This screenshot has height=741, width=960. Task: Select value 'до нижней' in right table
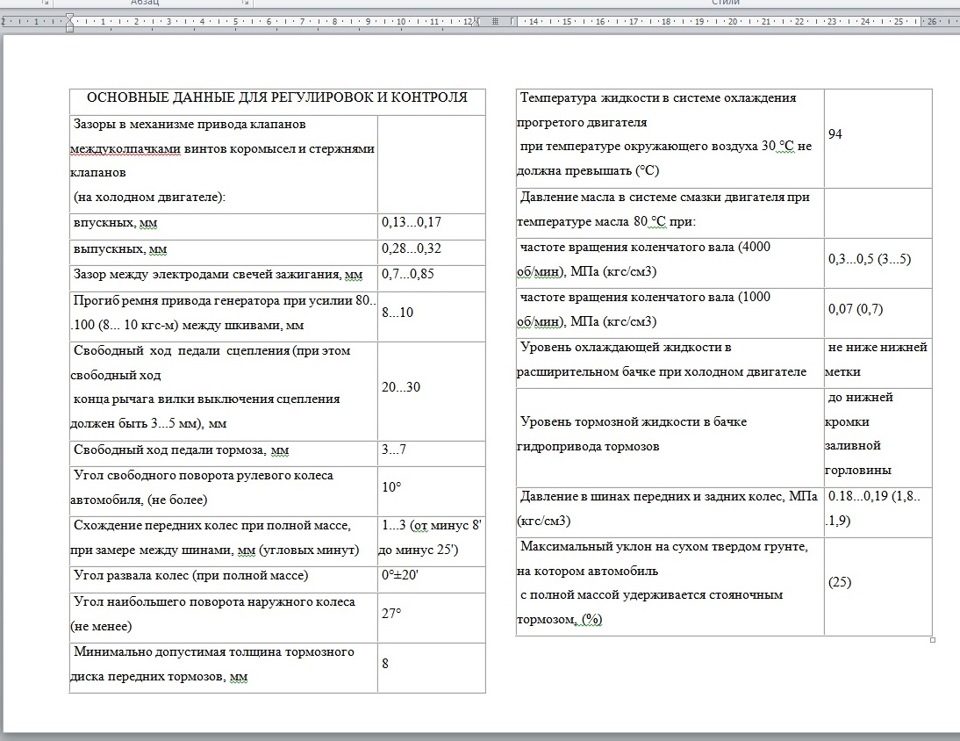[x=860, y=397]
